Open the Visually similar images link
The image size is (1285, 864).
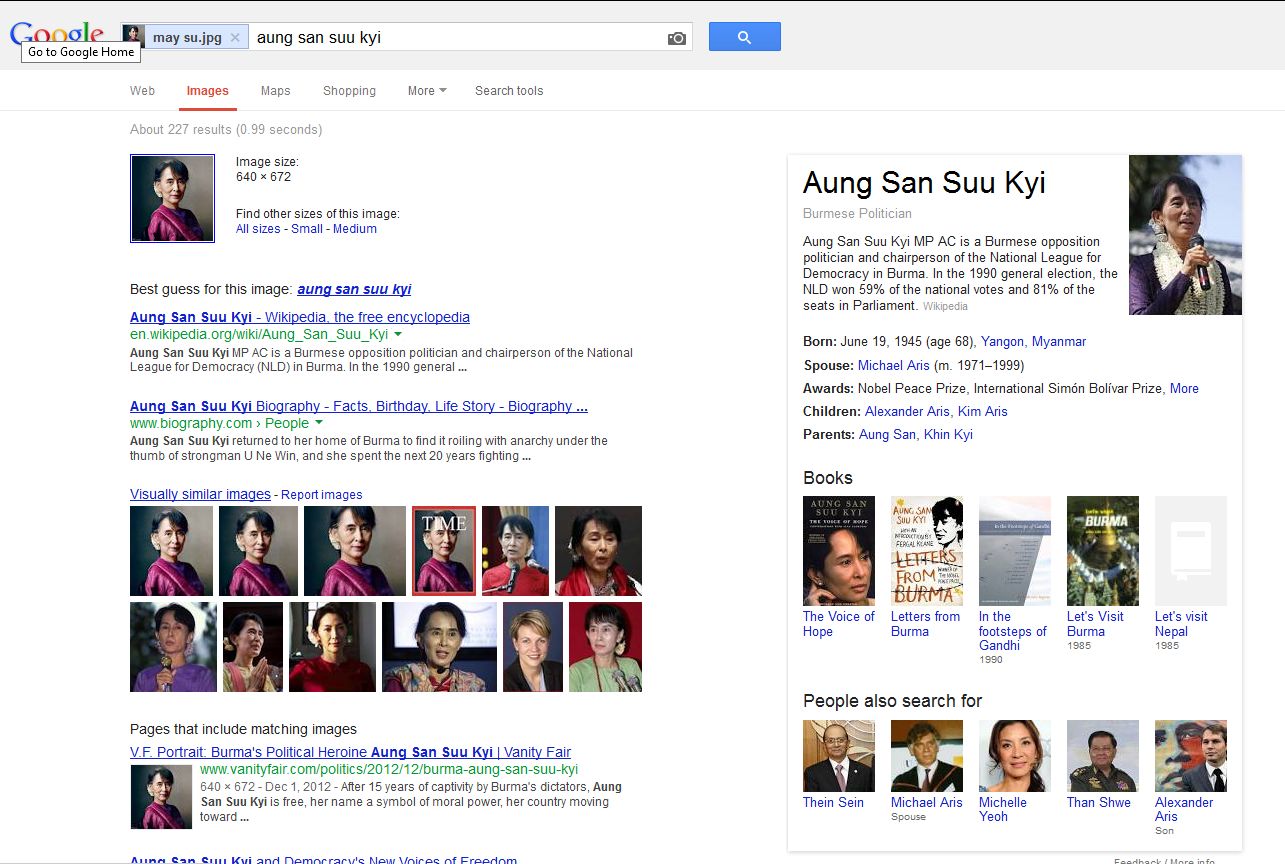[x=200, y=495]
